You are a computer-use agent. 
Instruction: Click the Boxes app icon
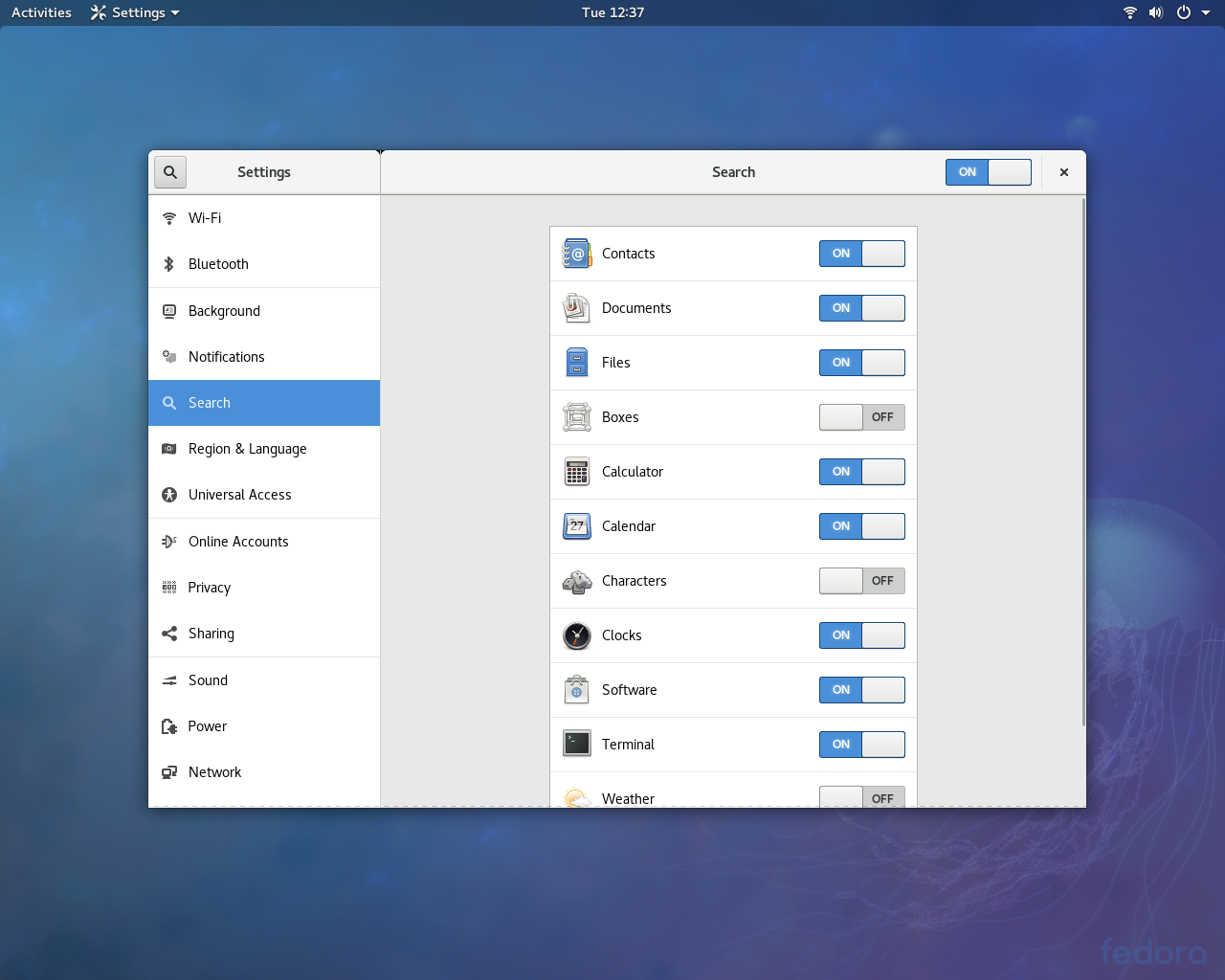577,417
